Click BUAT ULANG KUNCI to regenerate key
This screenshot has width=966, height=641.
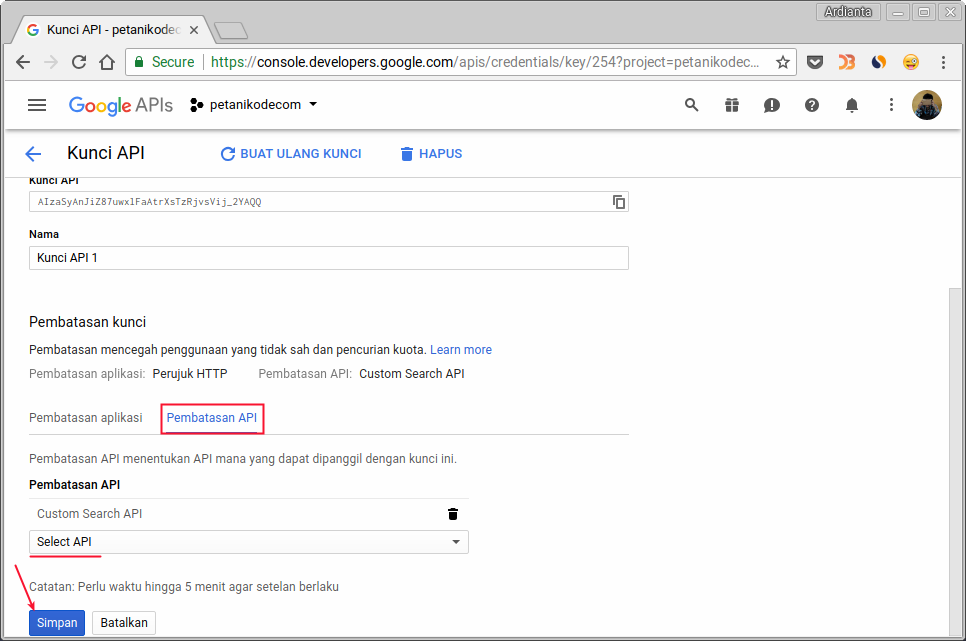click(x=290, y=153)
